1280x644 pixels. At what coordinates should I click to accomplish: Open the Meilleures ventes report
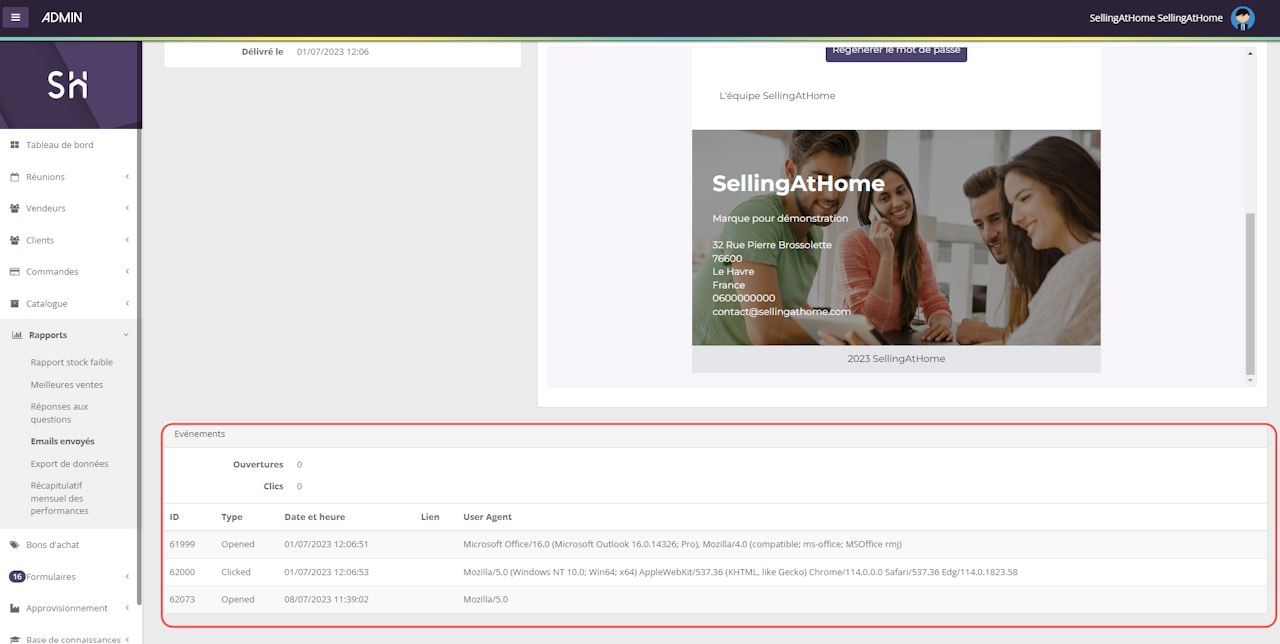[66, 385]
